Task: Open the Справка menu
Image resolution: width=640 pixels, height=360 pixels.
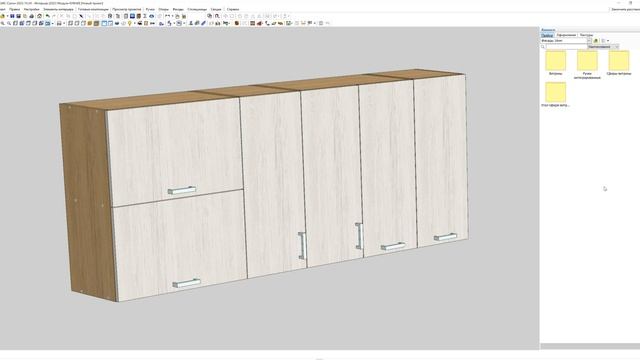Action: [x=233, y=9]
